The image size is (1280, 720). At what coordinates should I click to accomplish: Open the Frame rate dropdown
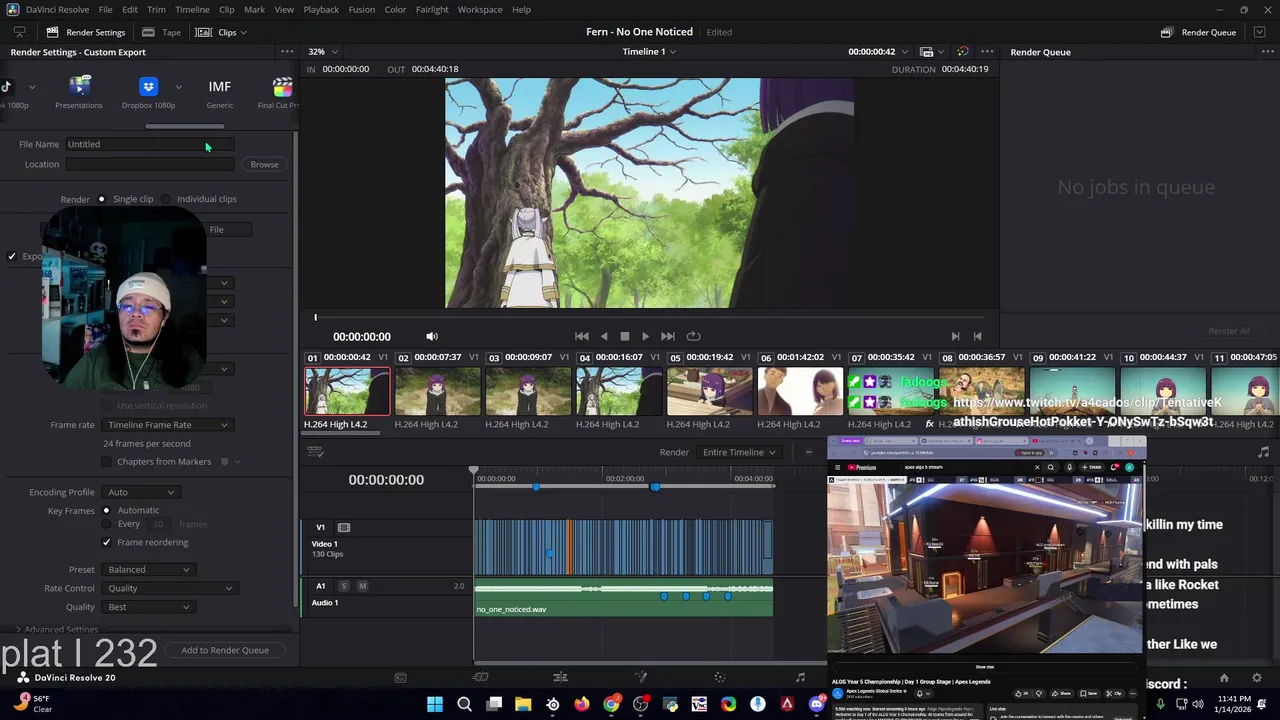click(x=167, y=425)
